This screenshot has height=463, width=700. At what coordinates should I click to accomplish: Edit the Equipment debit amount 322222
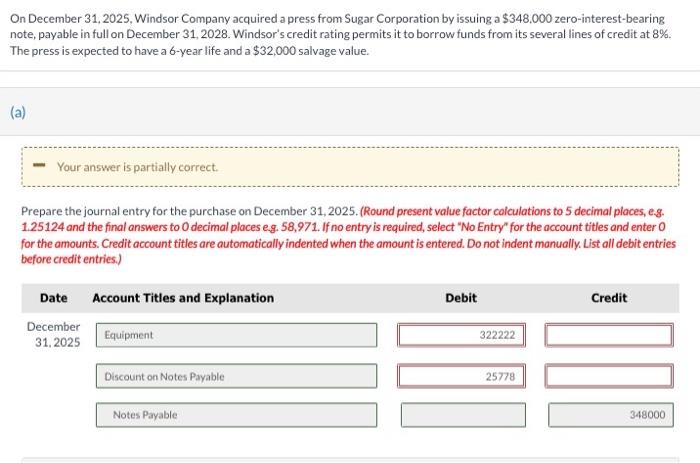click(461, 335)
